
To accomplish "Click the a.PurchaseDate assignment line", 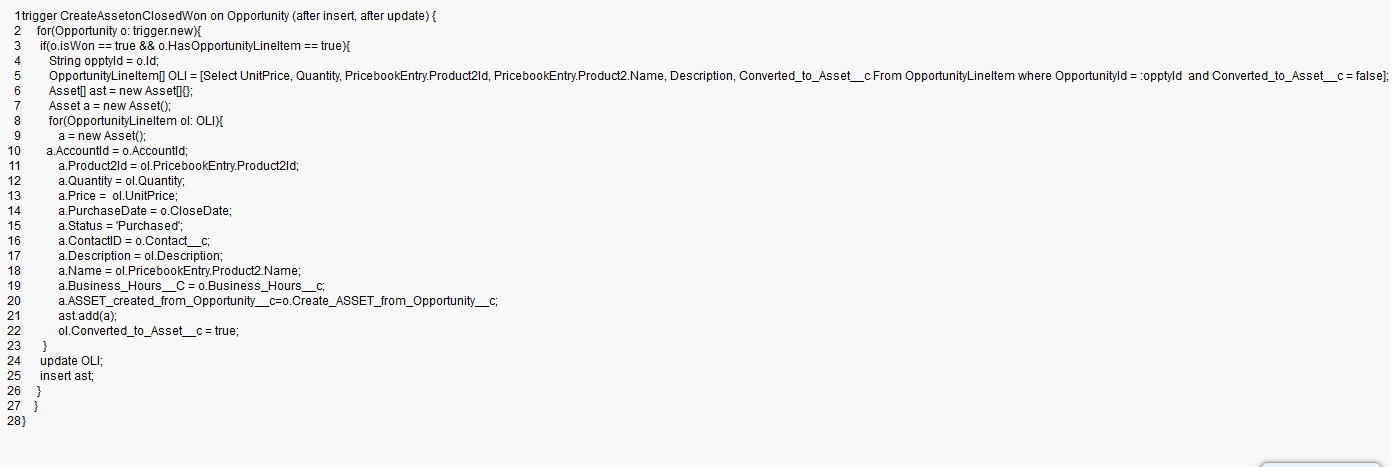I will click(x=145, y=211).
